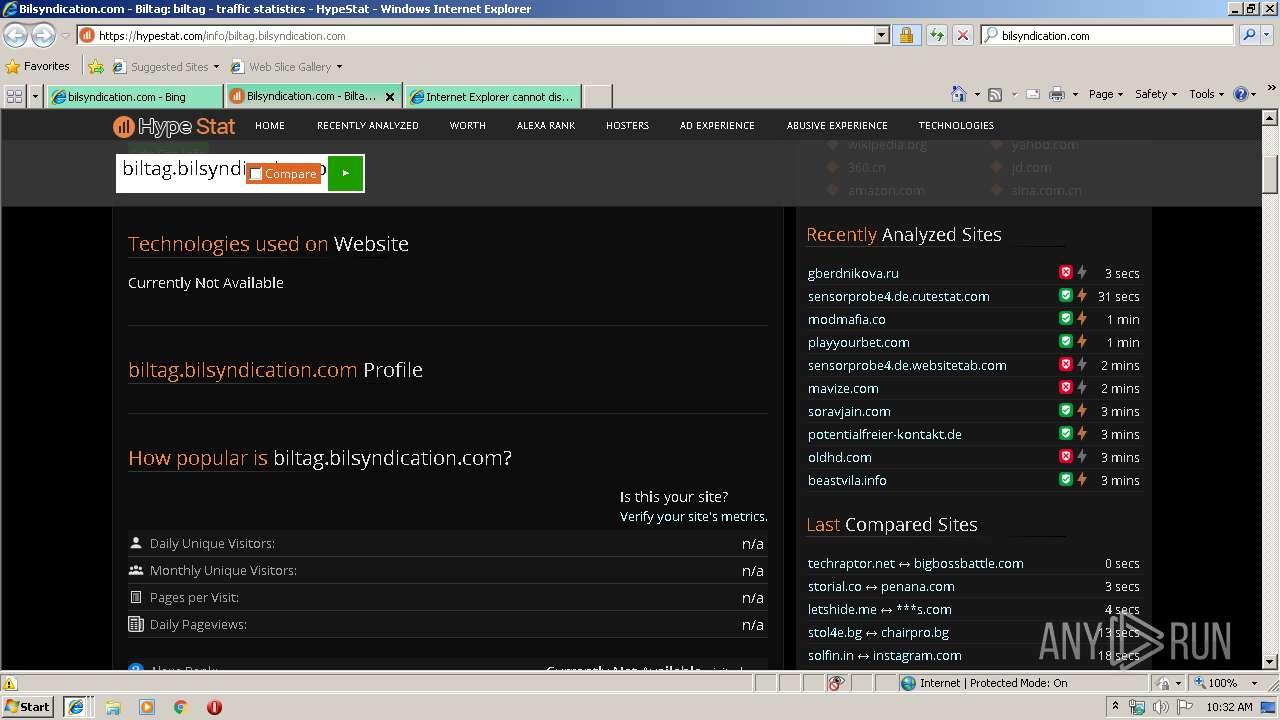Click the Windows Media Player taskbar icon
1280x720 pixels.
[147, 707]
